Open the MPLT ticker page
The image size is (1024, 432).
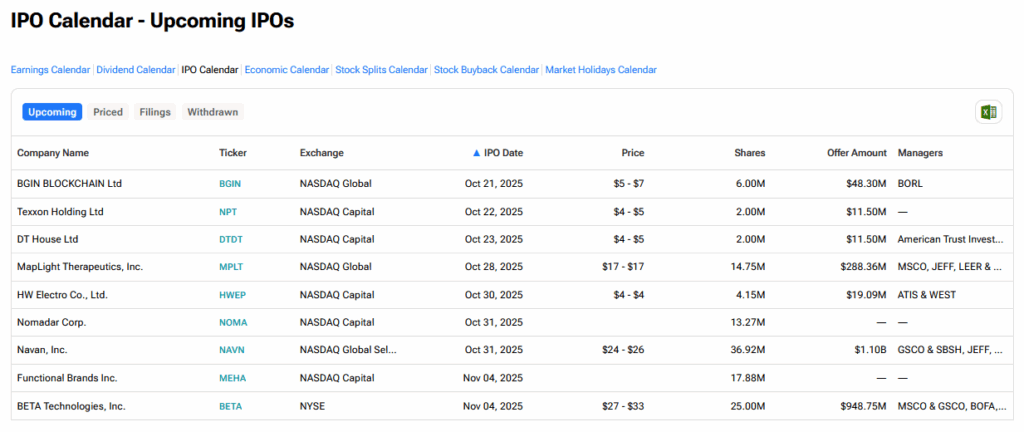click(x=231, y=267)
